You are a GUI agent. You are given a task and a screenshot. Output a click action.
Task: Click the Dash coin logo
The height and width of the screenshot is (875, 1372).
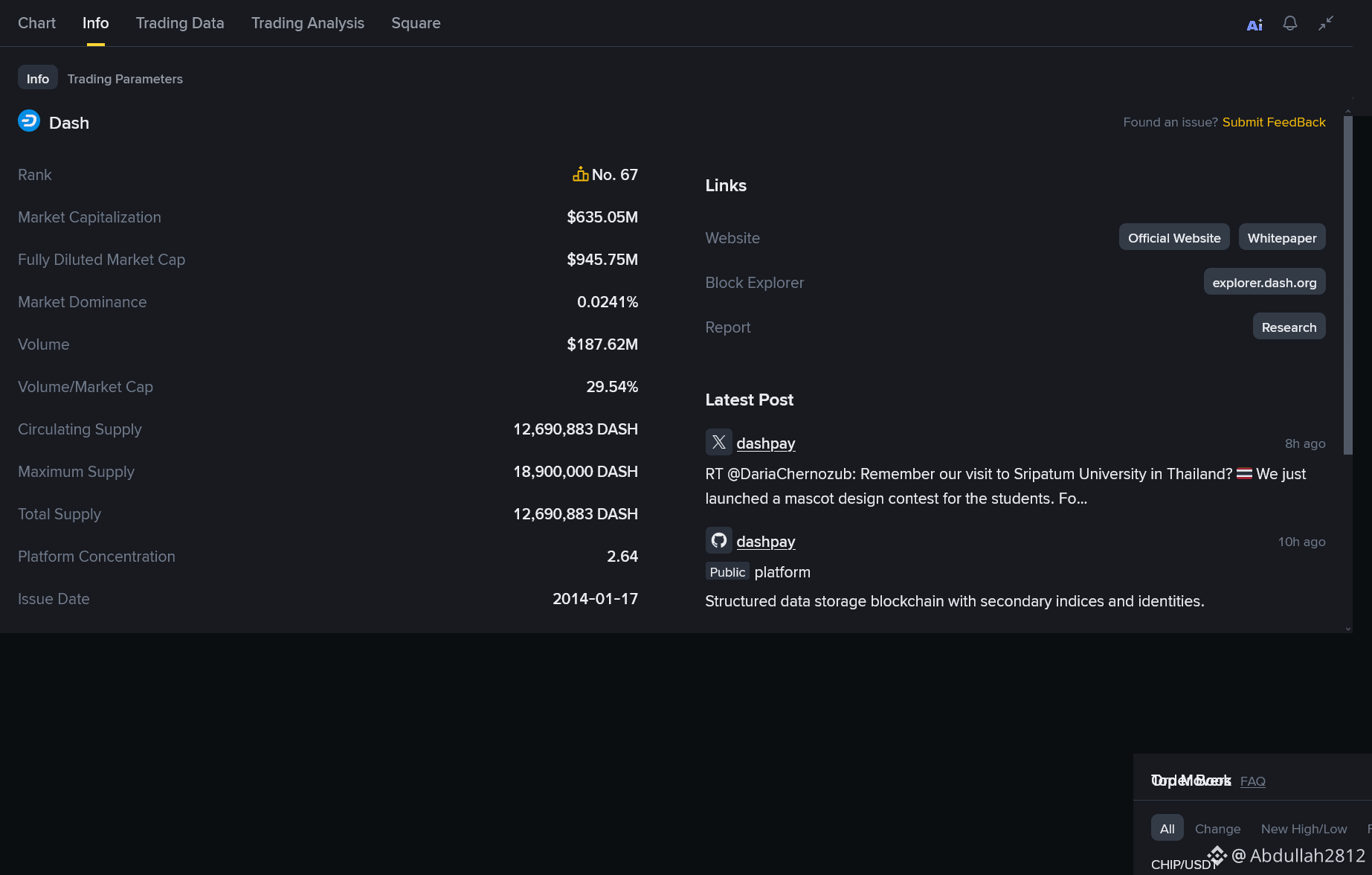tap(29, 121)
